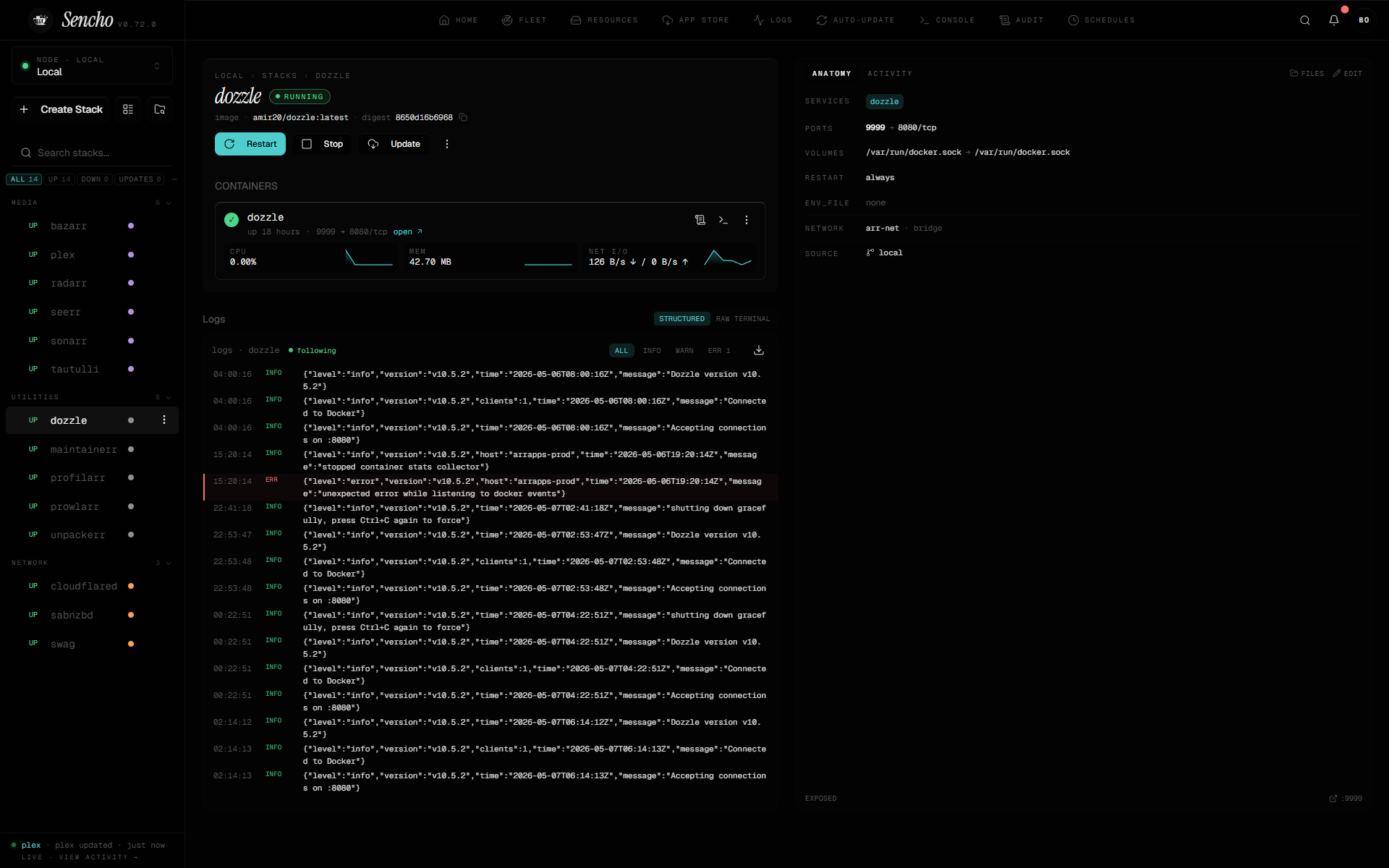This screenshot has height=868, width=1389.
Task: Select the sabnzbd stack in sidebar
Action: (92, 615)
